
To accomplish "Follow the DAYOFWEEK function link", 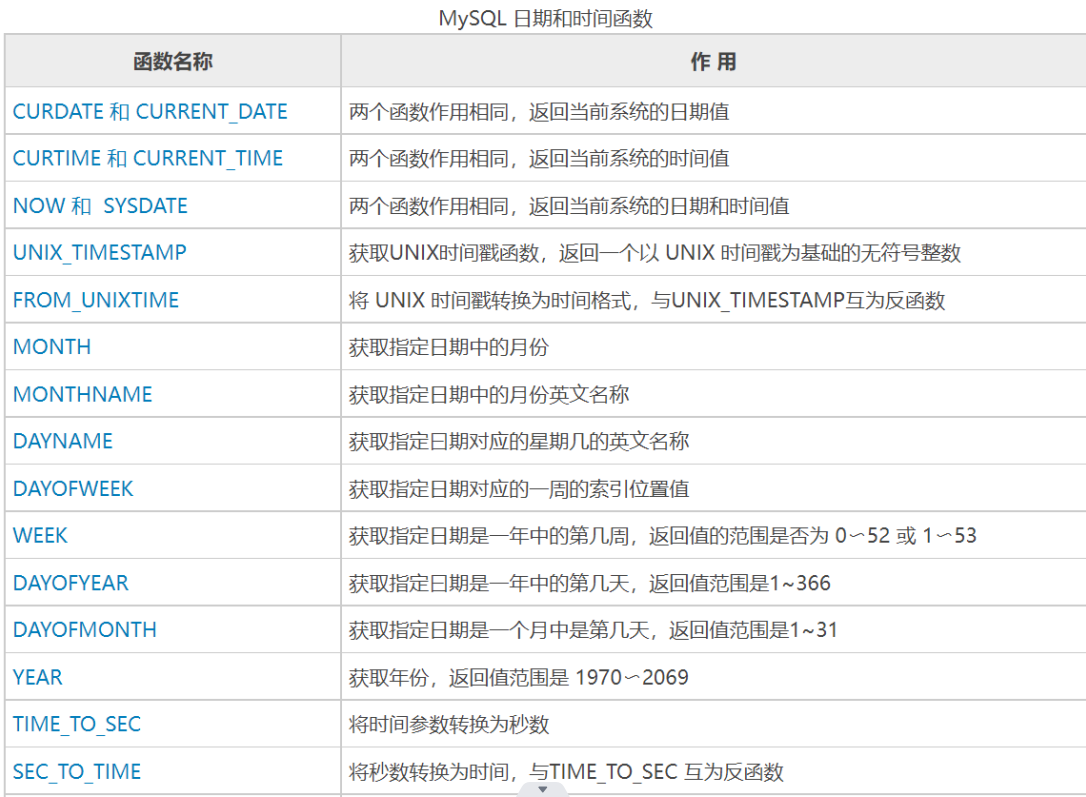I will (73, 489).
